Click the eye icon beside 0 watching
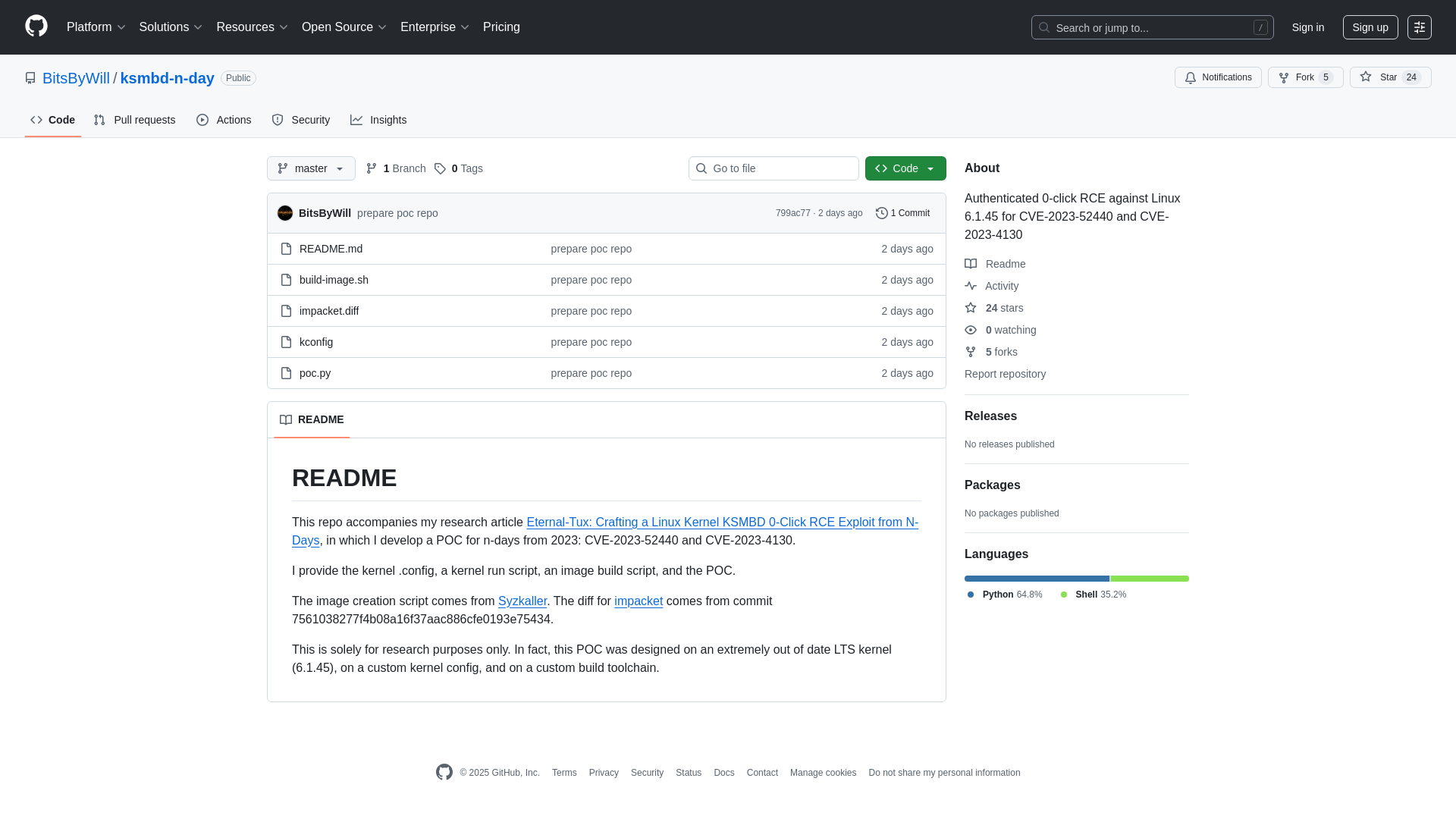This screenshot has width=1456, height=819. tap(971, 330)
